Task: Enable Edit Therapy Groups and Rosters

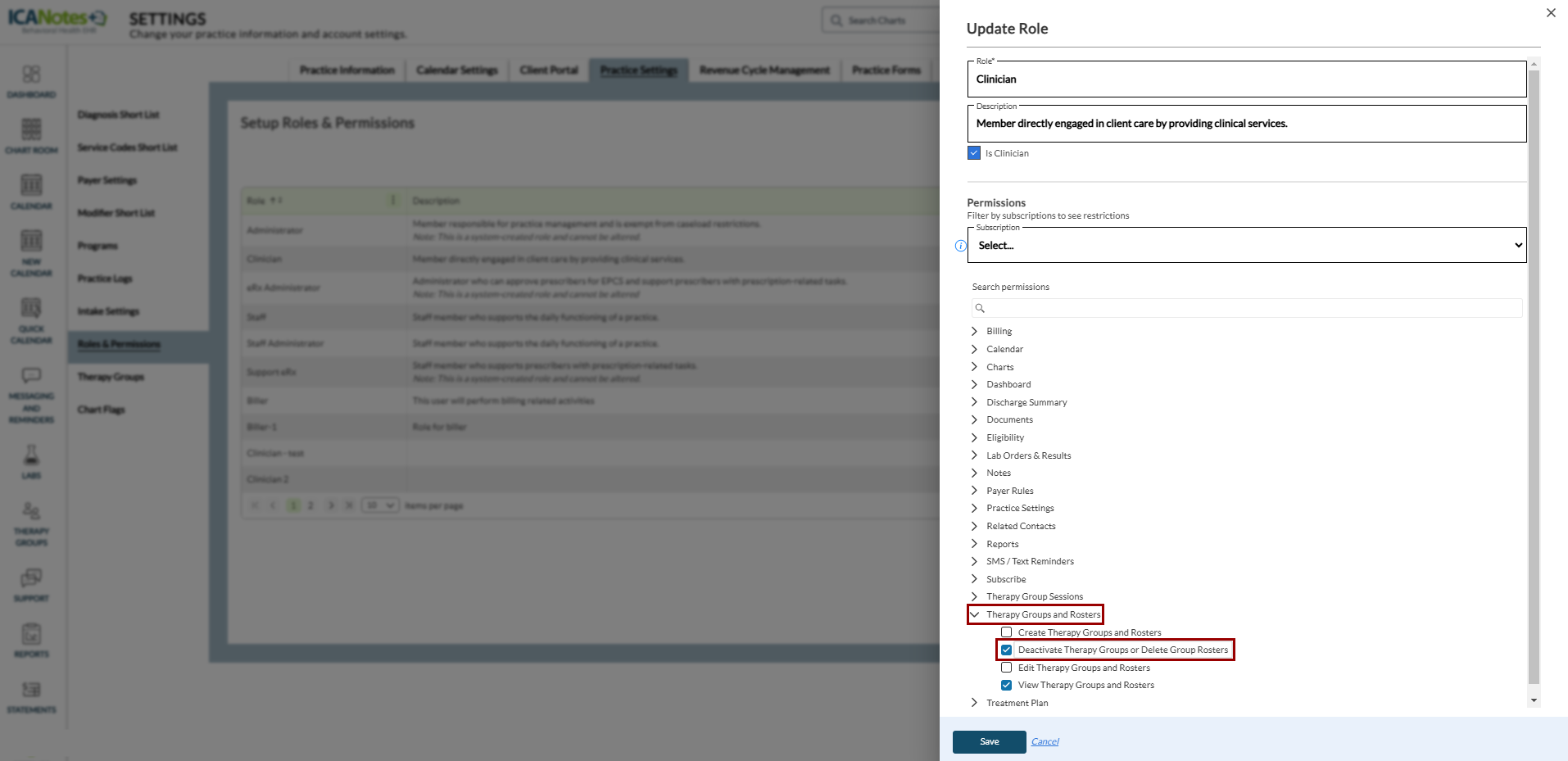Action: click(1006, 668)
